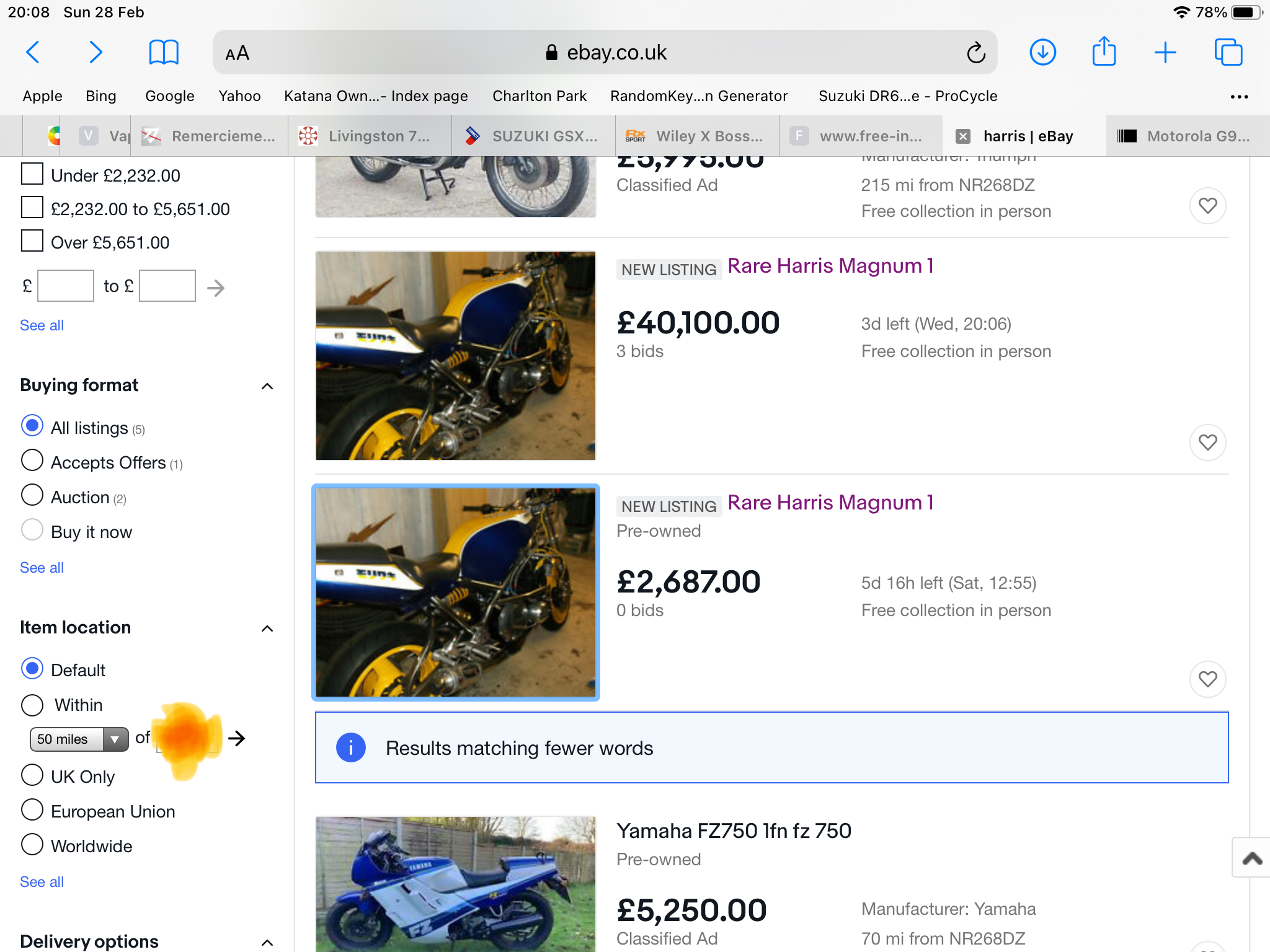Viewport: 1270px width, 952px height.
Task: Select the Auction buying format
Action: [x=32, y=495]
